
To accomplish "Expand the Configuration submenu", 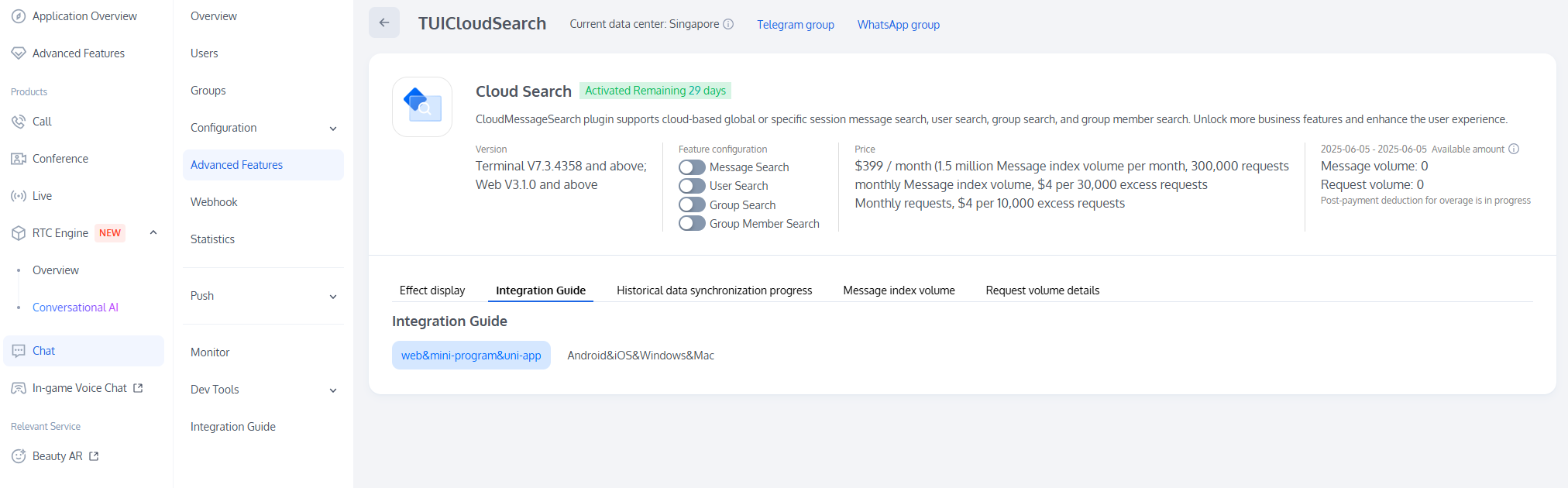I will pyautogui.click(x=333, y=129).
